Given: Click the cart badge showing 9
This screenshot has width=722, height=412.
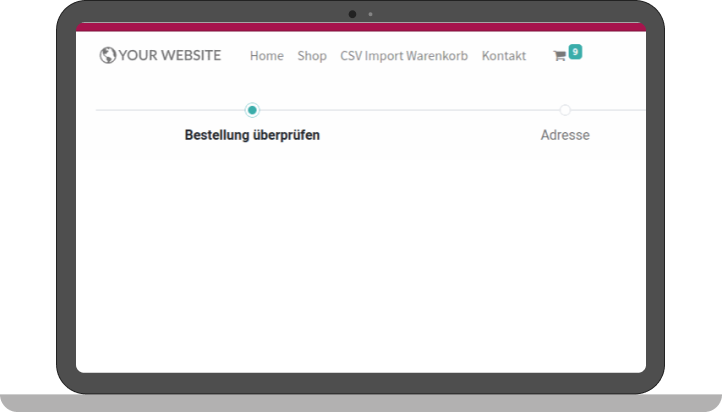Looking at the screenshot, I should [x=575, y=52].
